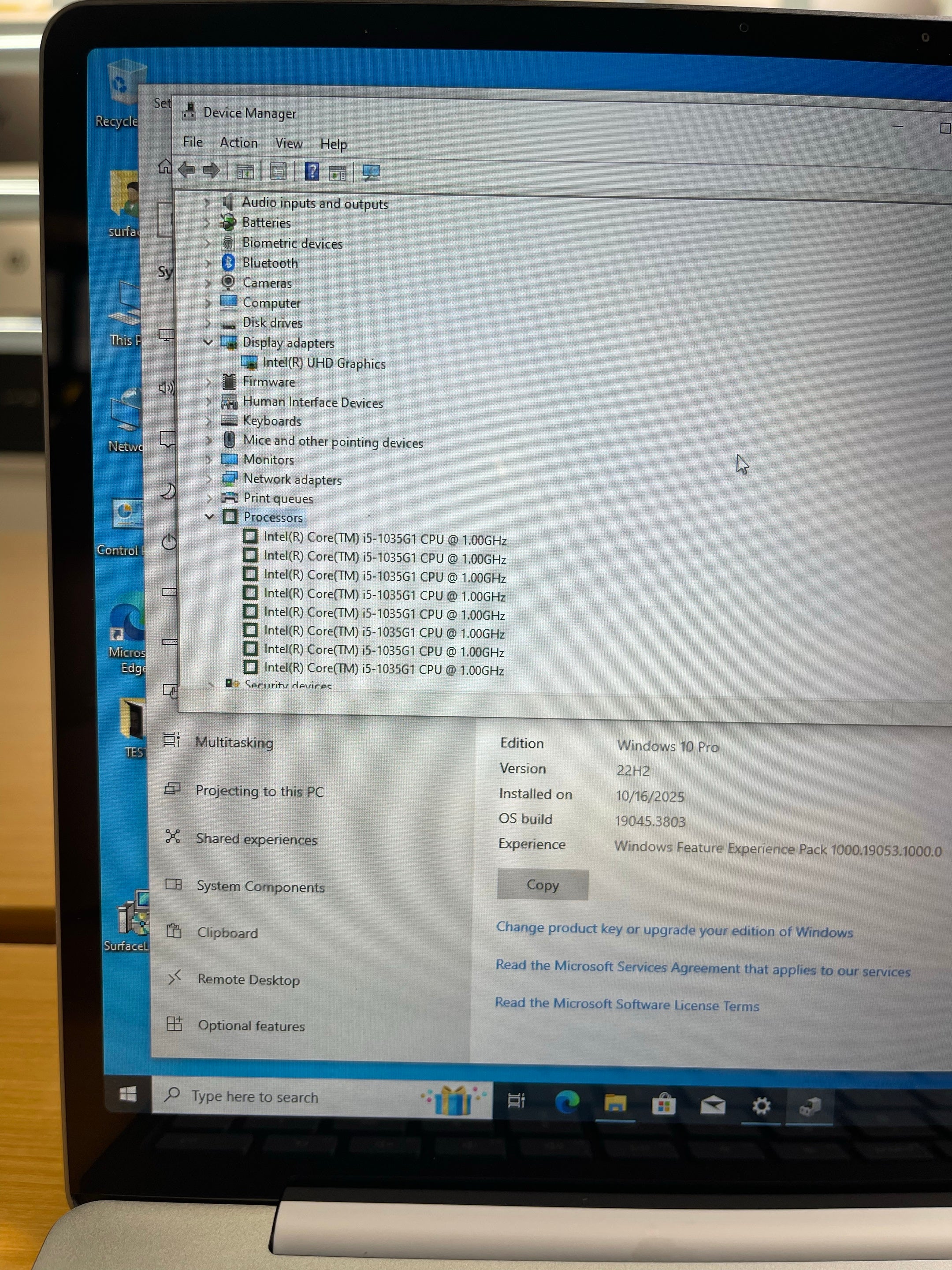Collapse the Display adapters node
This screenshot has width=952, height=1270.
[208, 342]
